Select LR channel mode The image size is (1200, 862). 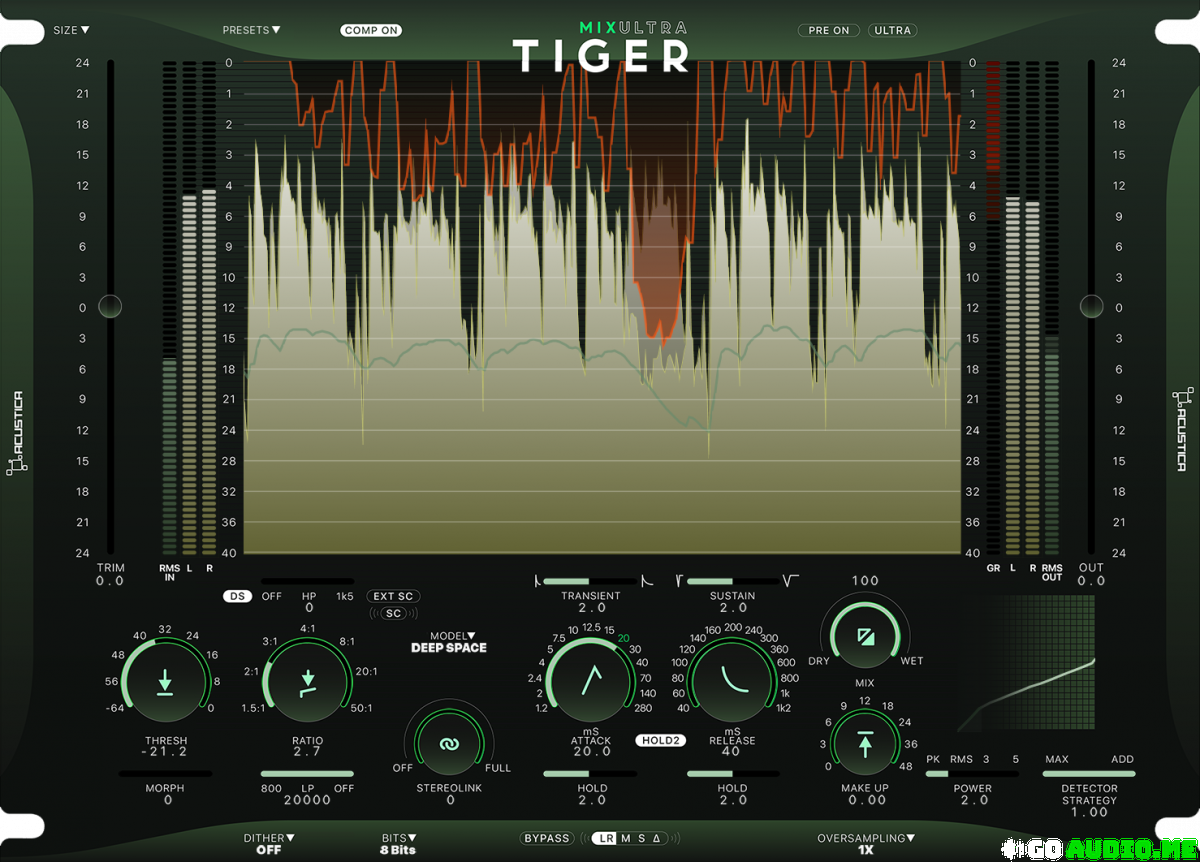pos(605,838)
